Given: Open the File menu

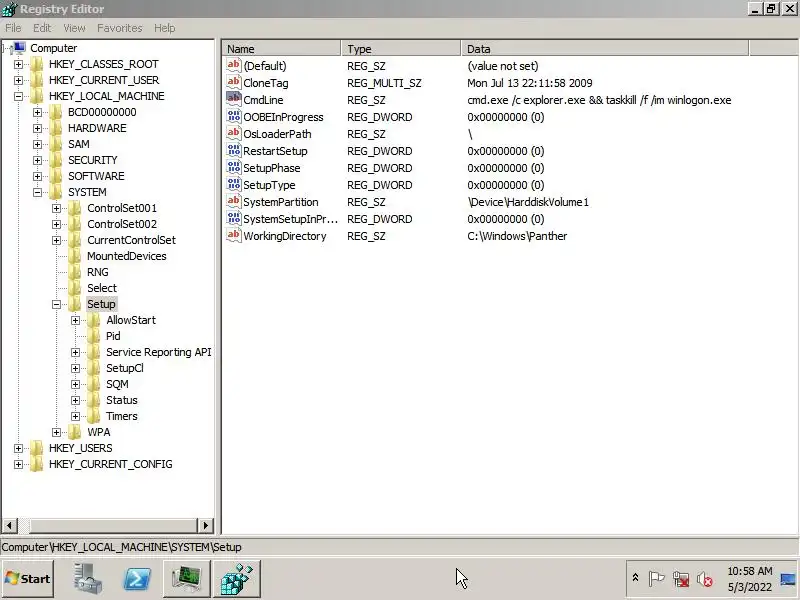Looking at the screenshot, I should [13, 28].
